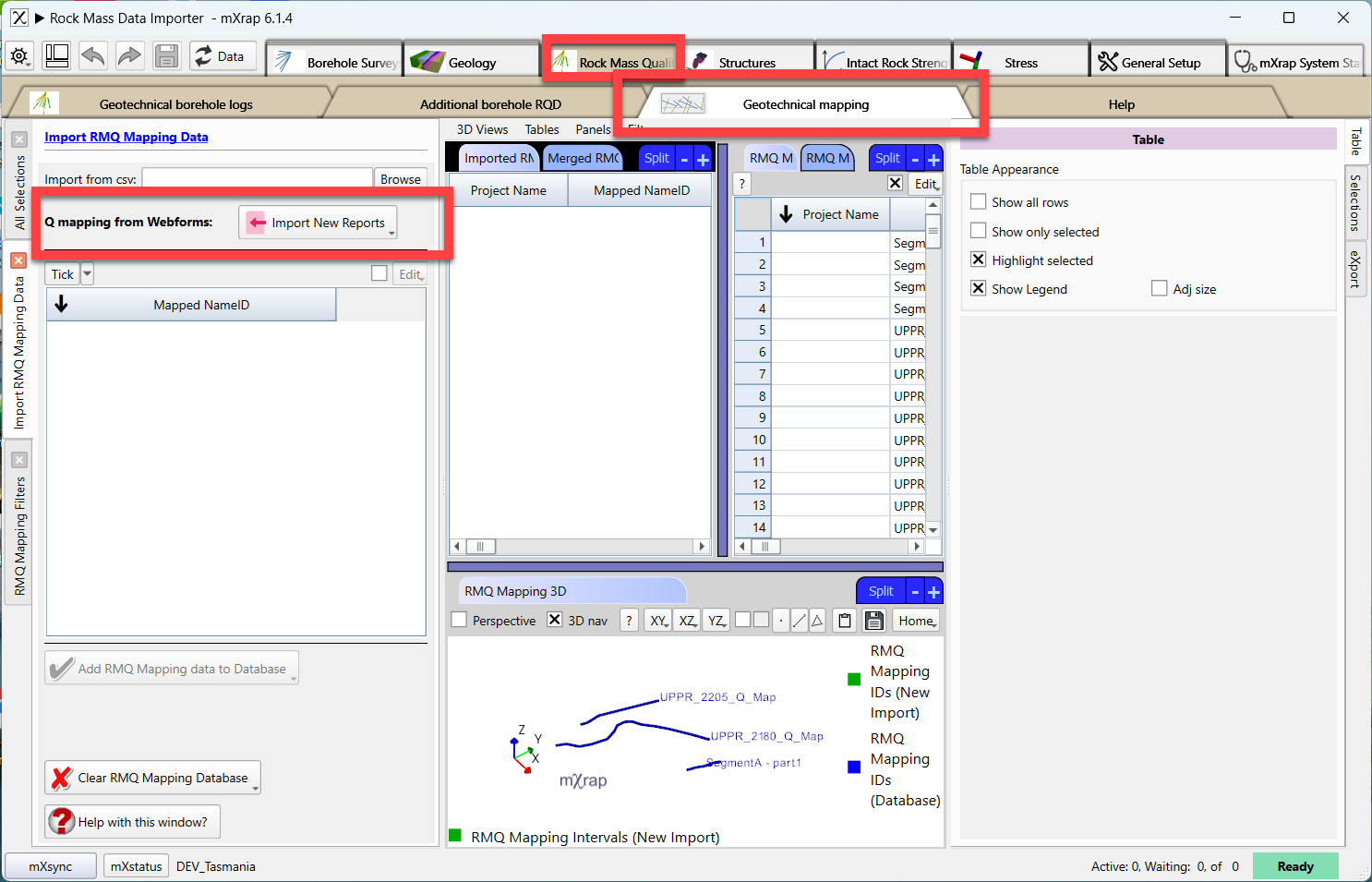1372x882 pixels.
Task: Click Import New Reports
Action: tap(318, 223)
